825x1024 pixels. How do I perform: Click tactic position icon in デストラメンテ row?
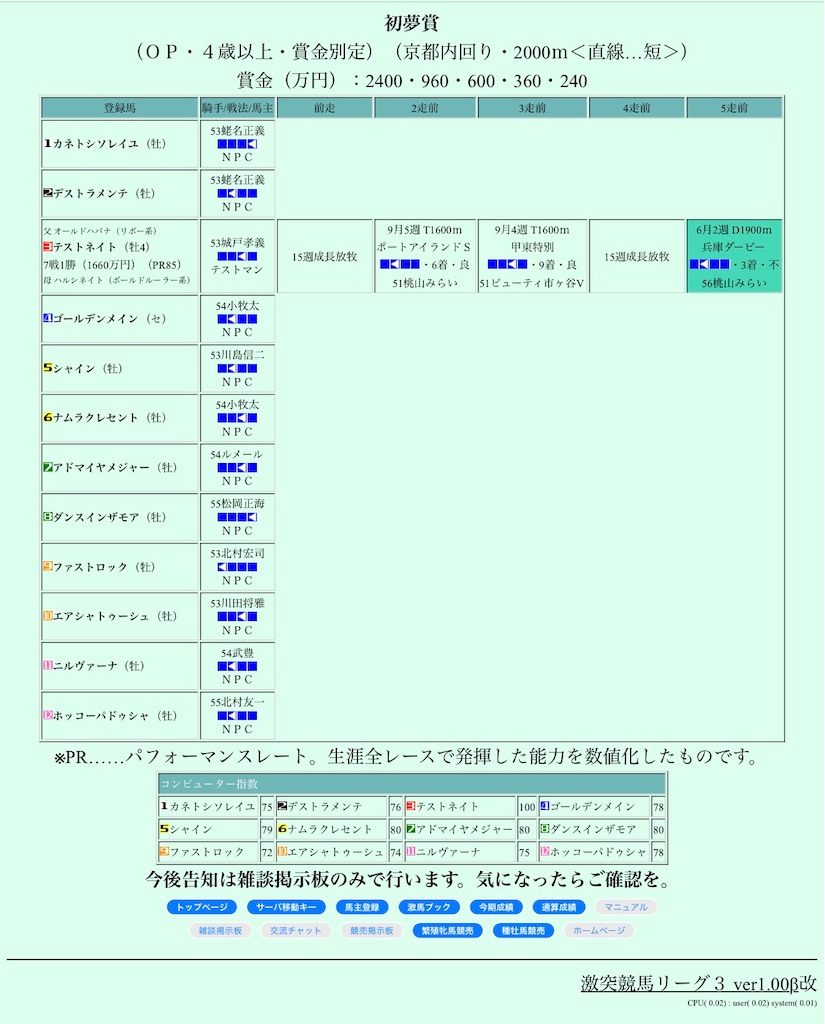237,193
